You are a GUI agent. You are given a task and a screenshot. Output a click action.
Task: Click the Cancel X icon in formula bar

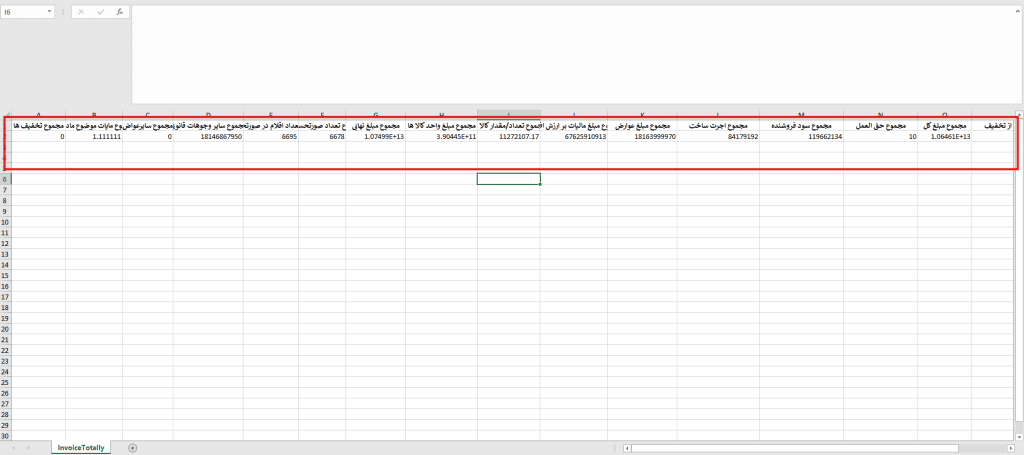pyautogui.click(x=81, y=12)
